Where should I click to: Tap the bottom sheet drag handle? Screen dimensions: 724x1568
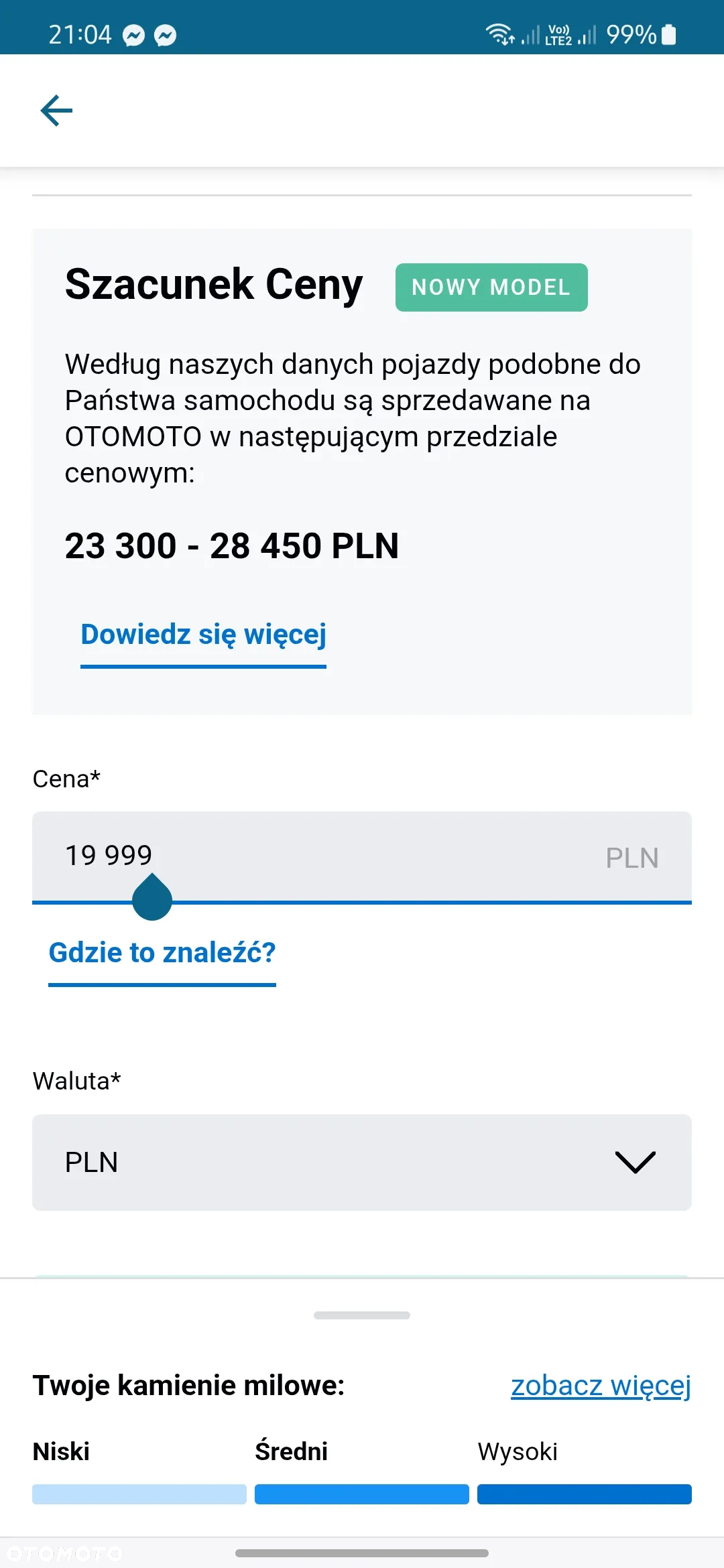(362, 1315)
